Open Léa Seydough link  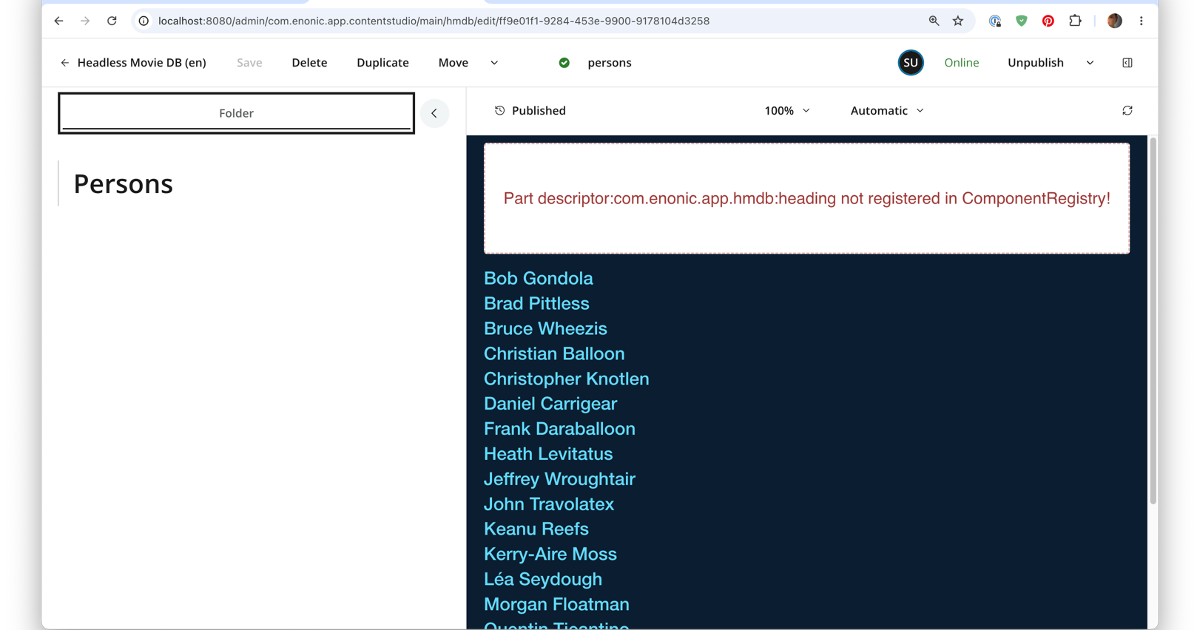(543, 579)
